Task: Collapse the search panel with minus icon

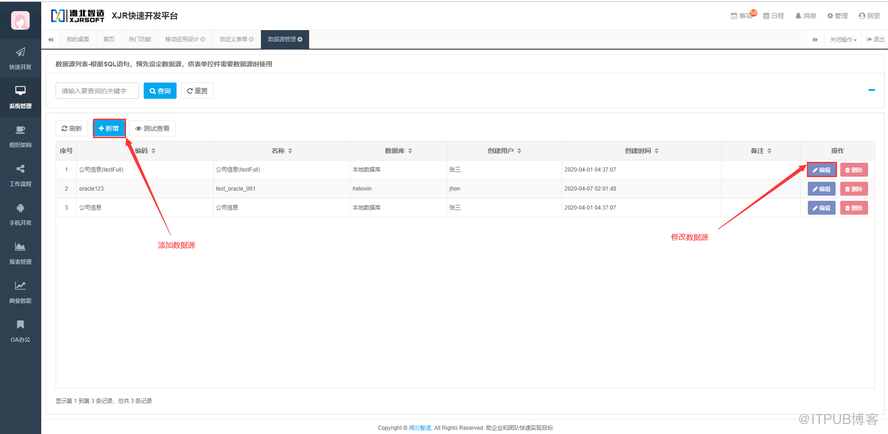Action: click(871, 90)
